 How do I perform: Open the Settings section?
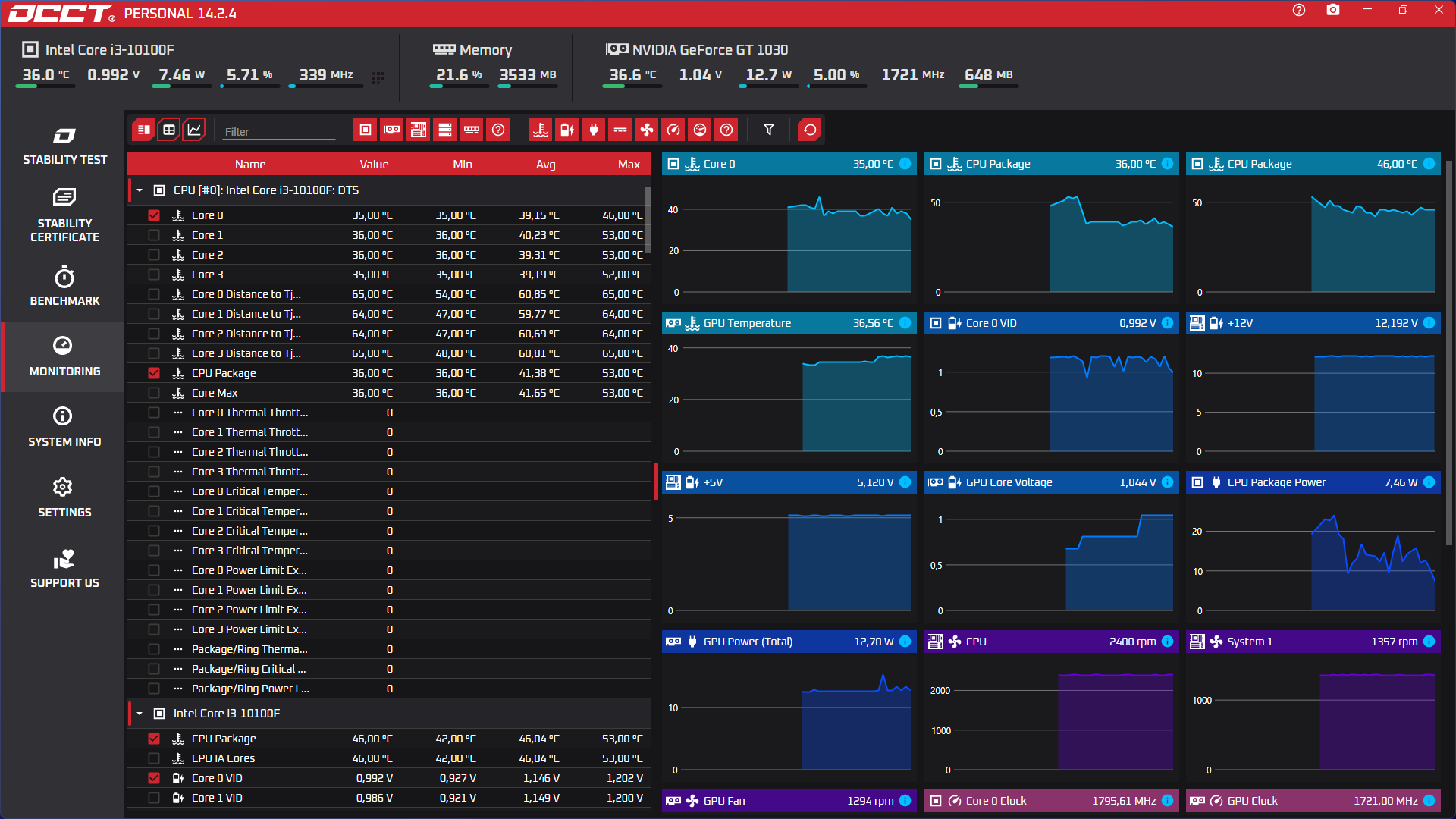[64, 497]
